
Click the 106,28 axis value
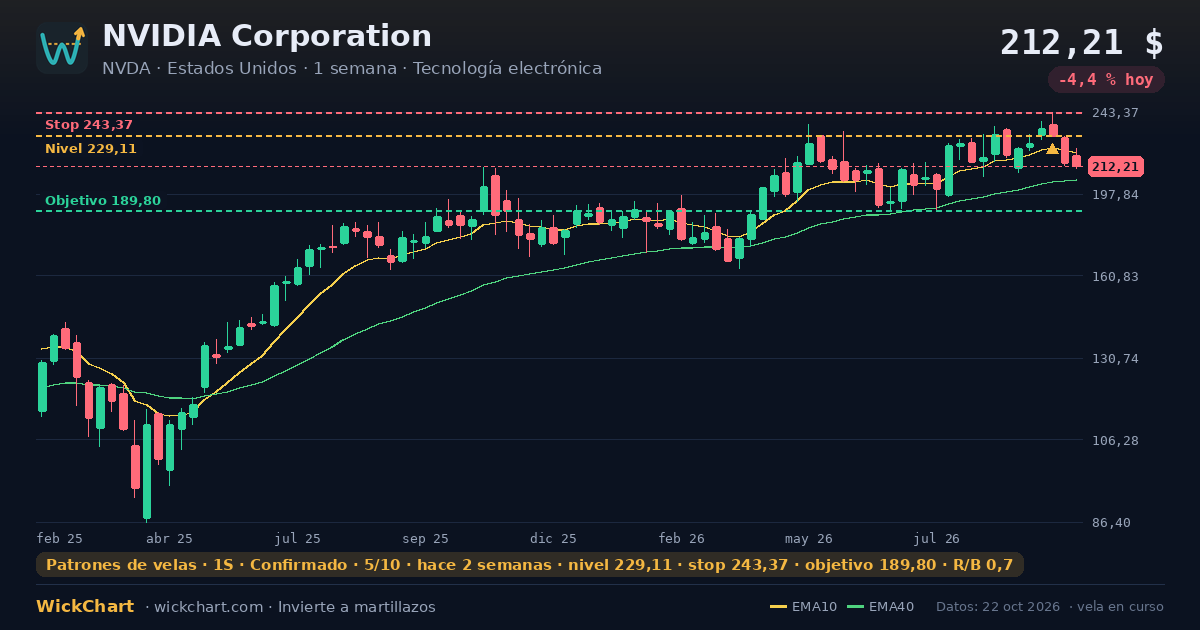pyautogui.click(x=1115, y=440)
